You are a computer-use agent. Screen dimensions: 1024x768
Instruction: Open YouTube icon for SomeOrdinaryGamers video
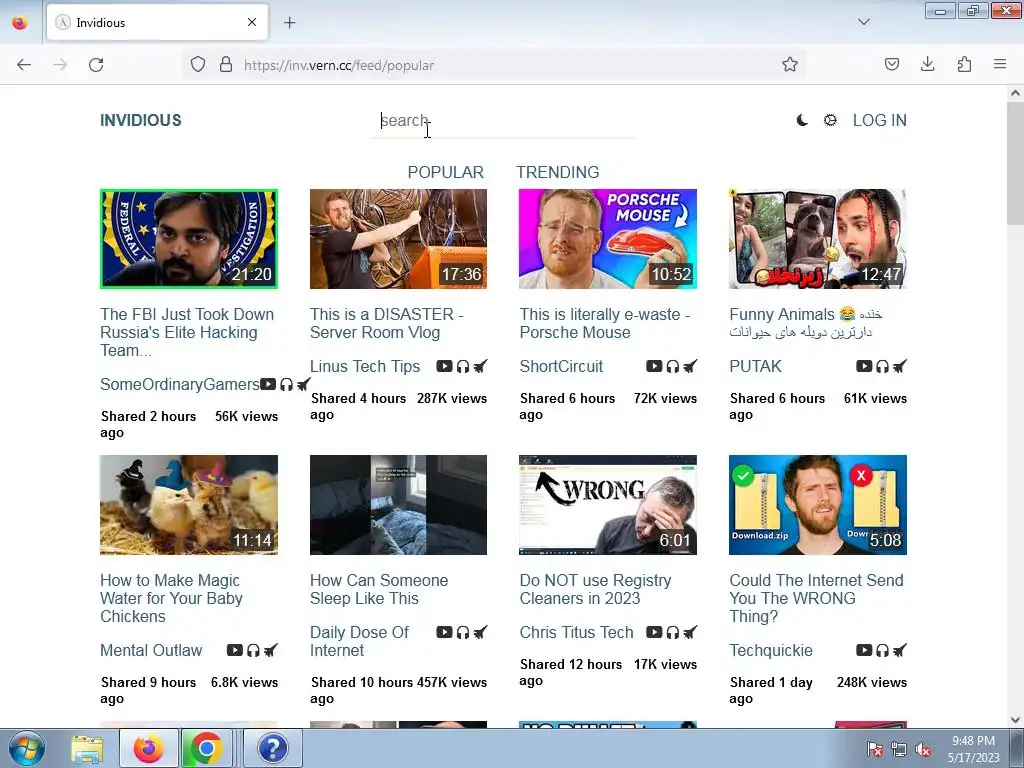click(268, 384)
